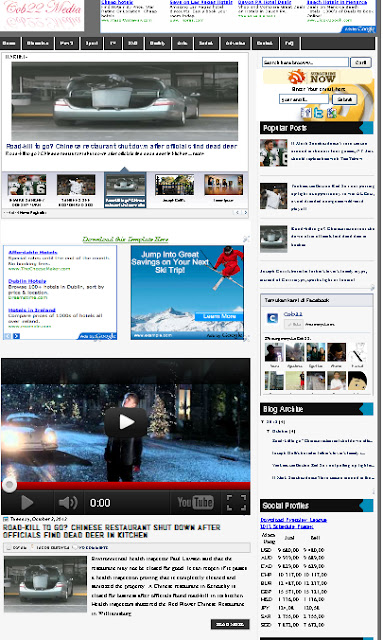Open the Google social icon next to Twitter
This screenshot has height=640, width=383.
tap(332, 113)
